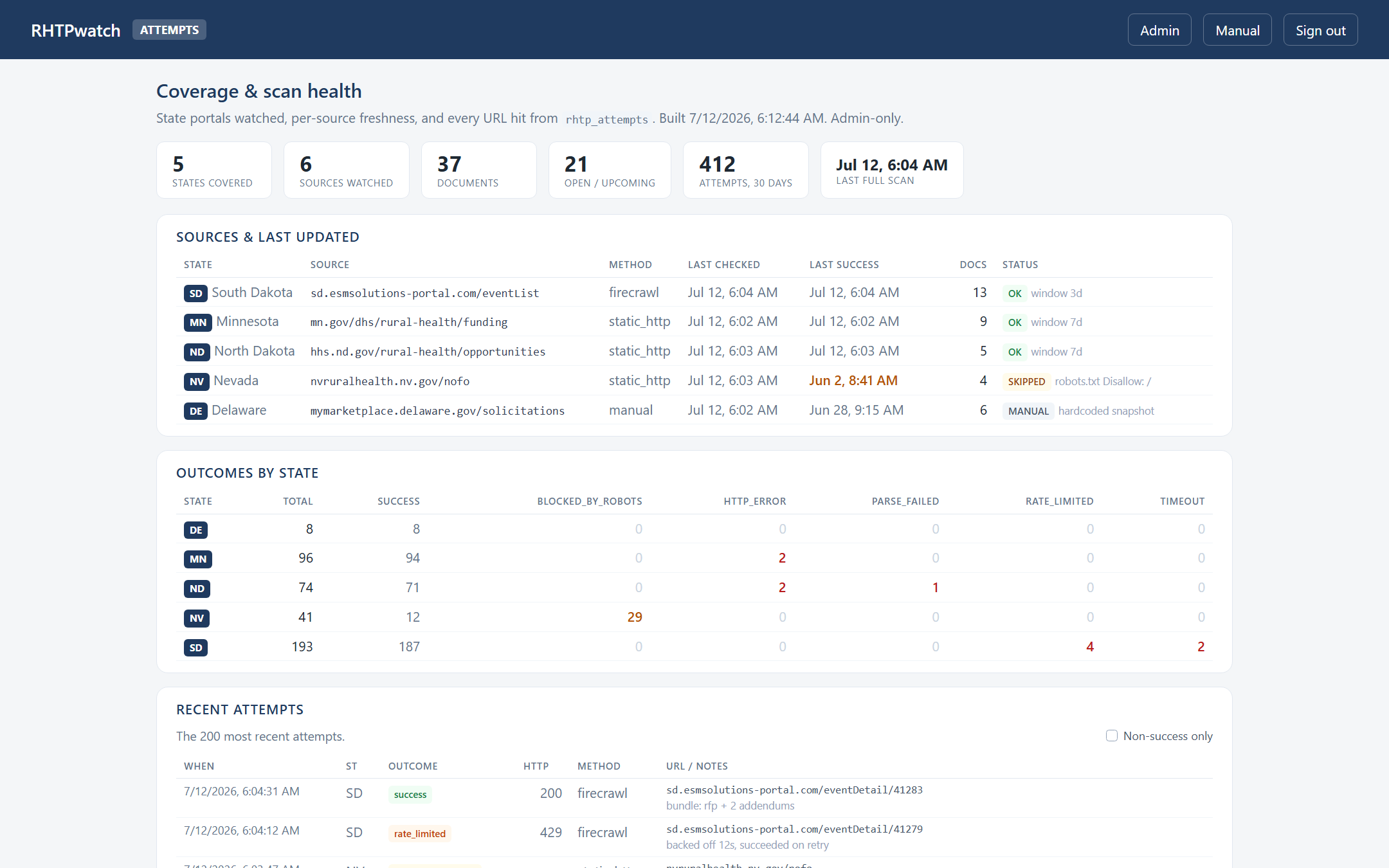Click the LAST CHECKED column header

tap(723, 265)
